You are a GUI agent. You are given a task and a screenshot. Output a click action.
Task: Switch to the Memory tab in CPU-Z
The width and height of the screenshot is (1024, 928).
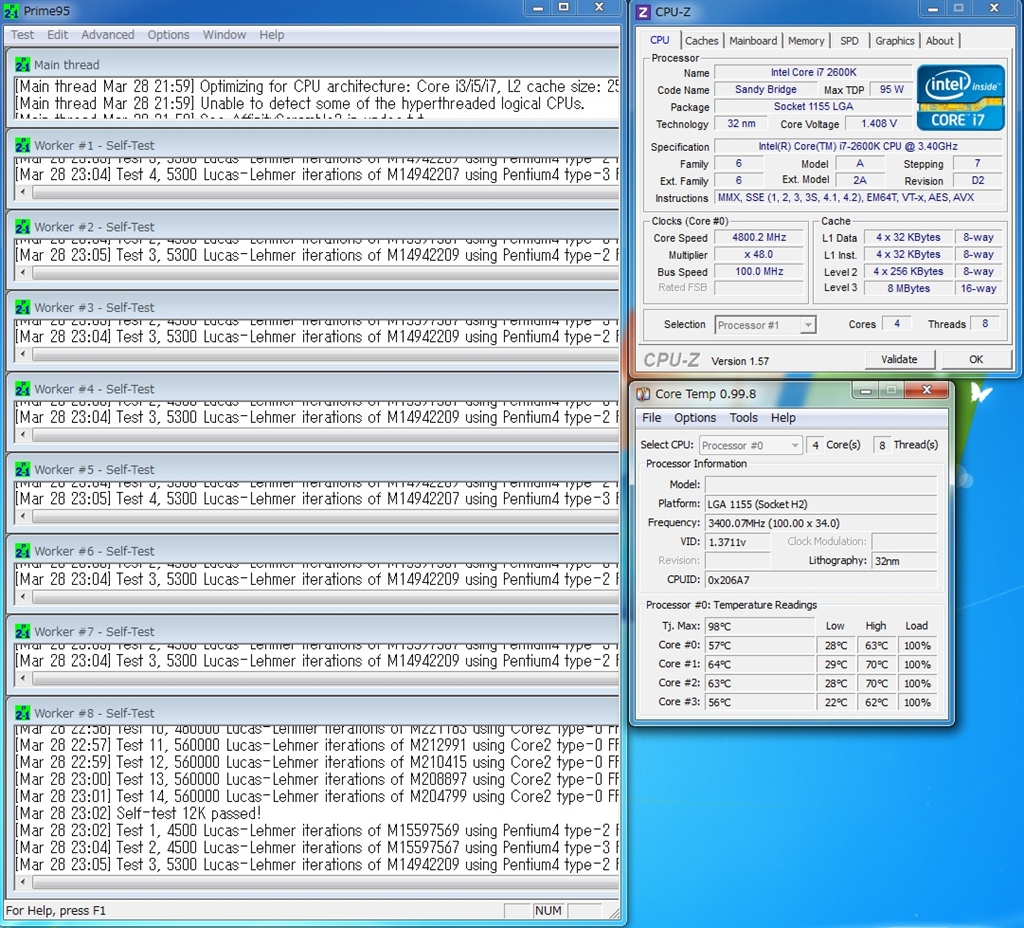(806, 40)
